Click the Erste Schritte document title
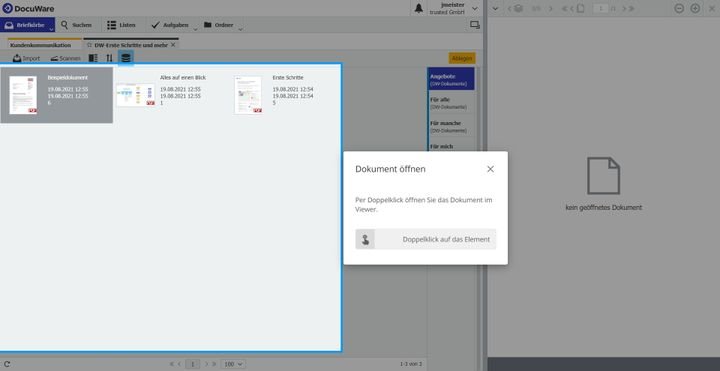Image resolution: width=720 pixels, height=371 pixels. click(288, 78)
